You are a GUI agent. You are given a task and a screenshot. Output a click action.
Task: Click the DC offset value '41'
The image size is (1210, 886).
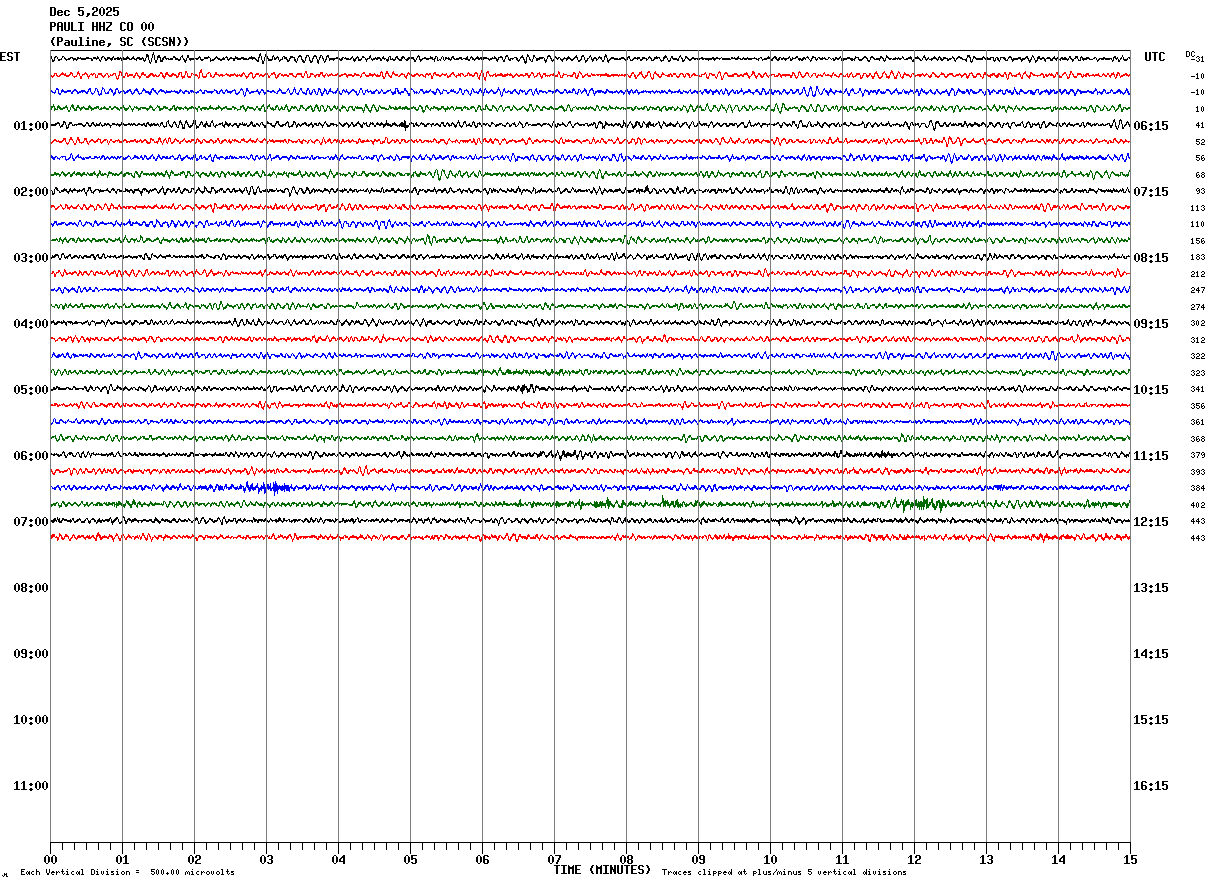click(1200, 126)
